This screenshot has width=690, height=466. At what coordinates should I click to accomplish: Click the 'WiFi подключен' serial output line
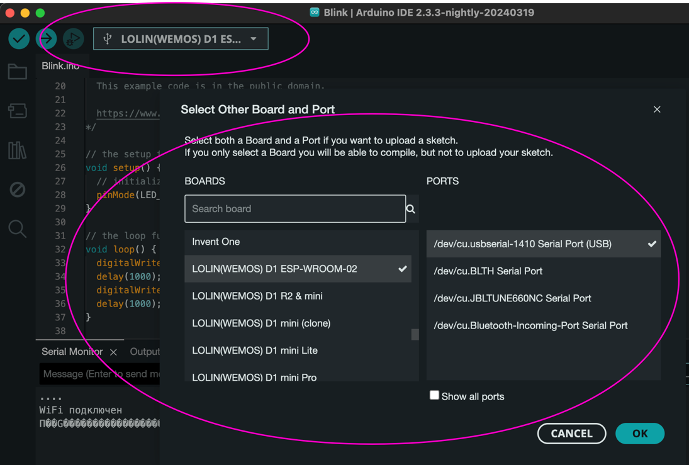click(x=81, y=410)
